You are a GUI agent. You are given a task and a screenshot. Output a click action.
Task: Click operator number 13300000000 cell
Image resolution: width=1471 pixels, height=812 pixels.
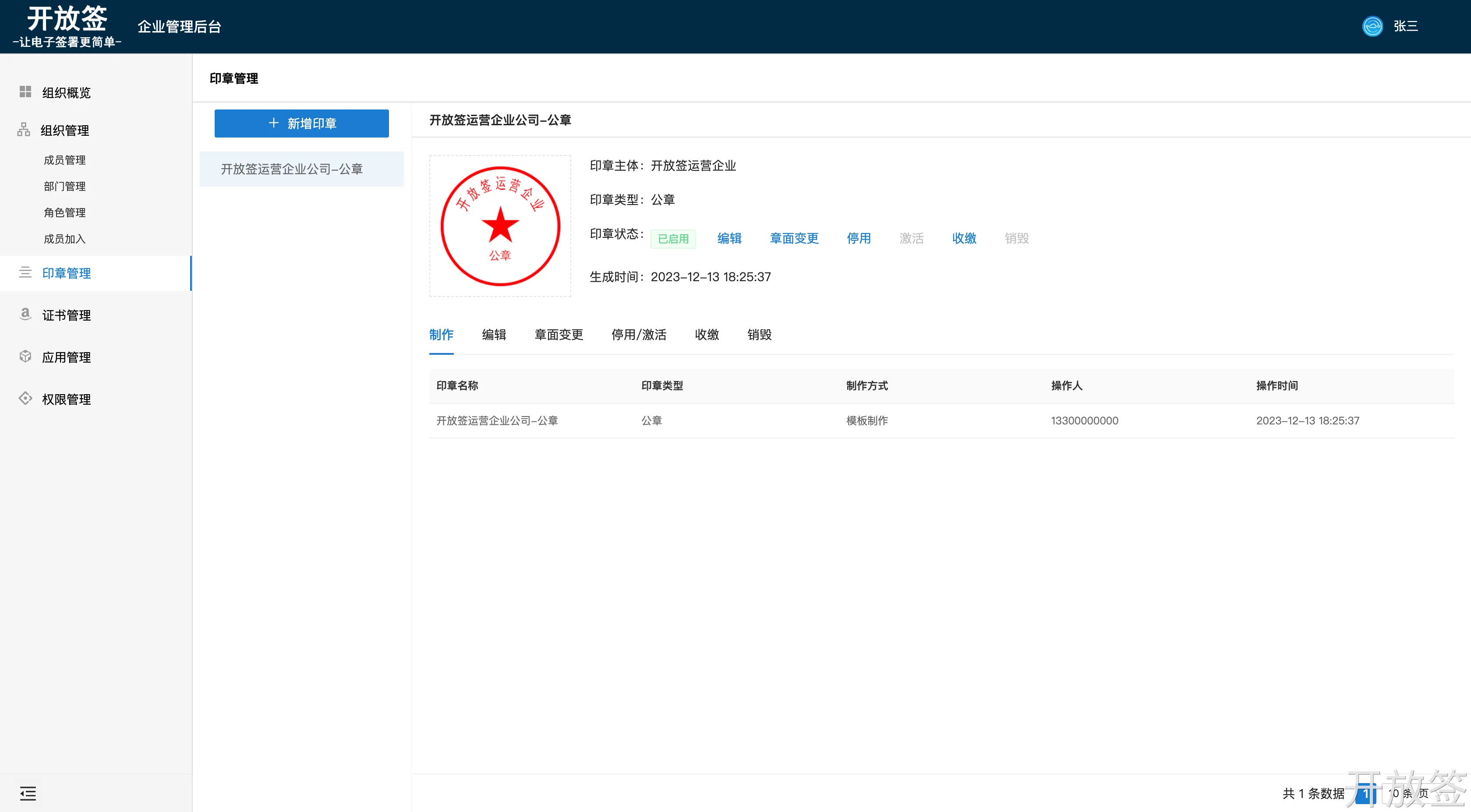pyautogui.click(x=1085, y=421)
